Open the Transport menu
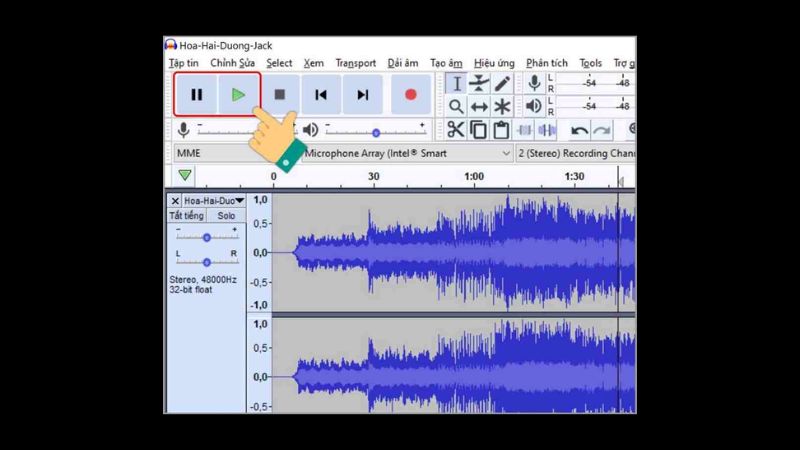This screenshot has width=800, height=450. (356, 63)
